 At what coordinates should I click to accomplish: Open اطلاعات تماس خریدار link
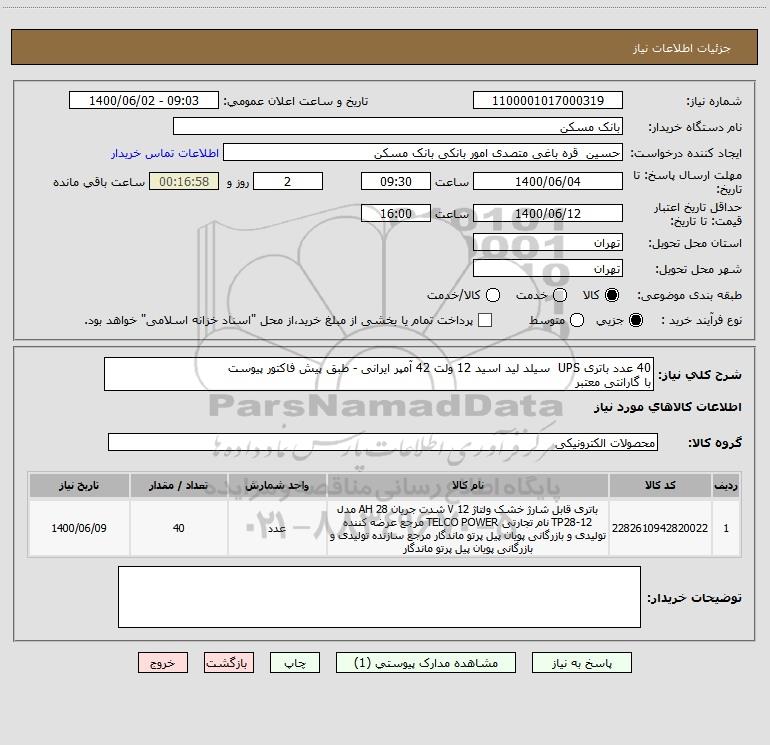[x=165, y=153]
